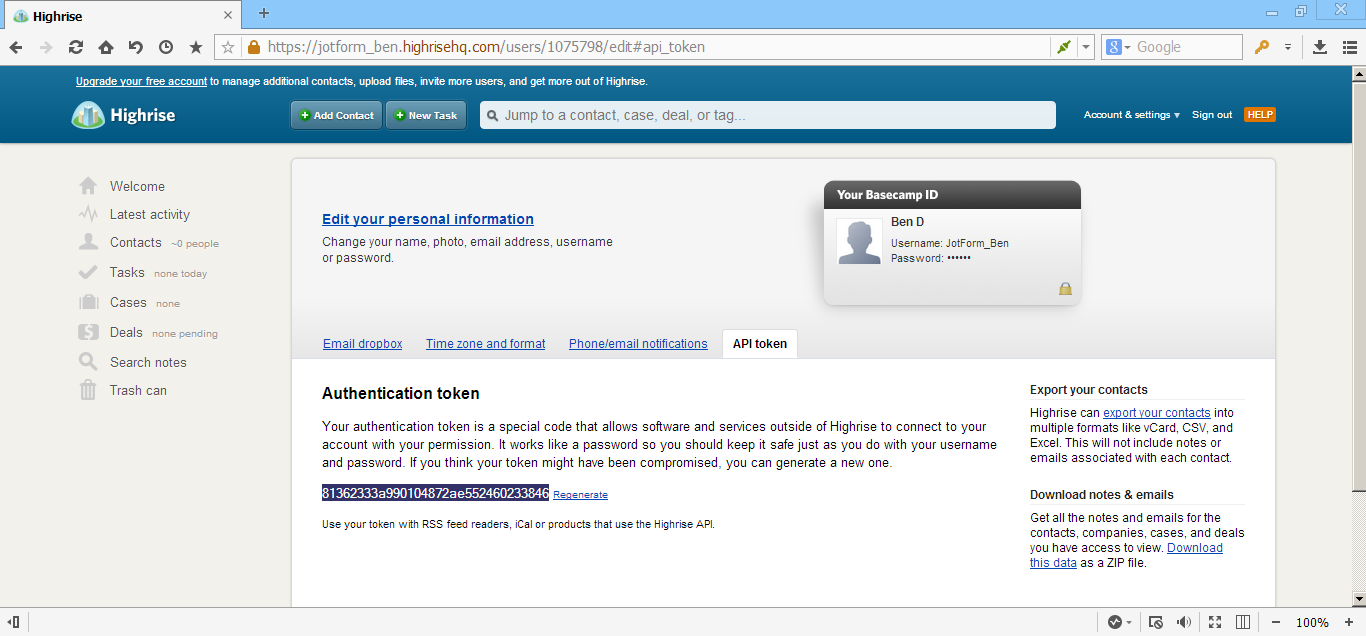Open browser history clock icon
This screenshot has width=1366, height=636.
tap(166, 47)
